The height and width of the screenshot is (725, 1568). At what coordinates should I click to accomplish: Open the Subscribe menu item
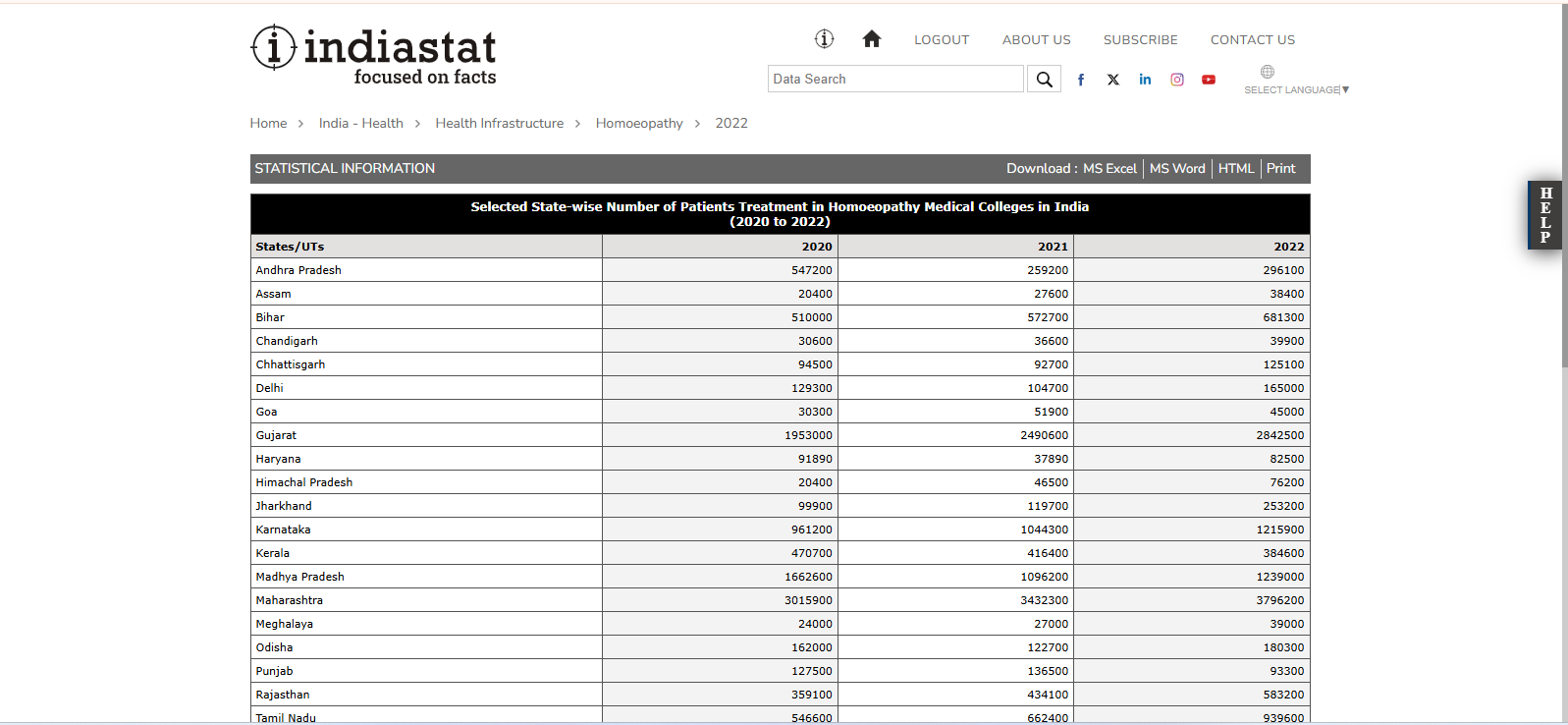click(x=1140, y=40)
